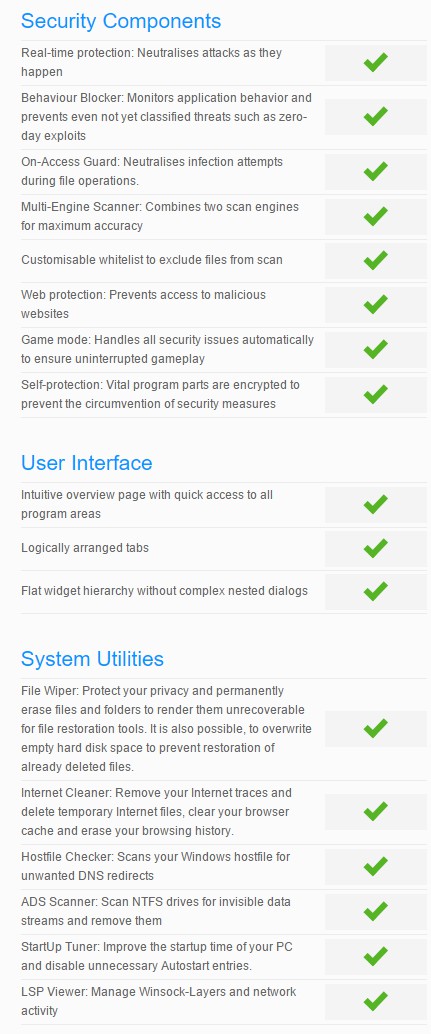This screenshot has height=1034, width=431.
Task: Select the Multi-Engine Scanner checkmark icon
Action: (376, 216)
